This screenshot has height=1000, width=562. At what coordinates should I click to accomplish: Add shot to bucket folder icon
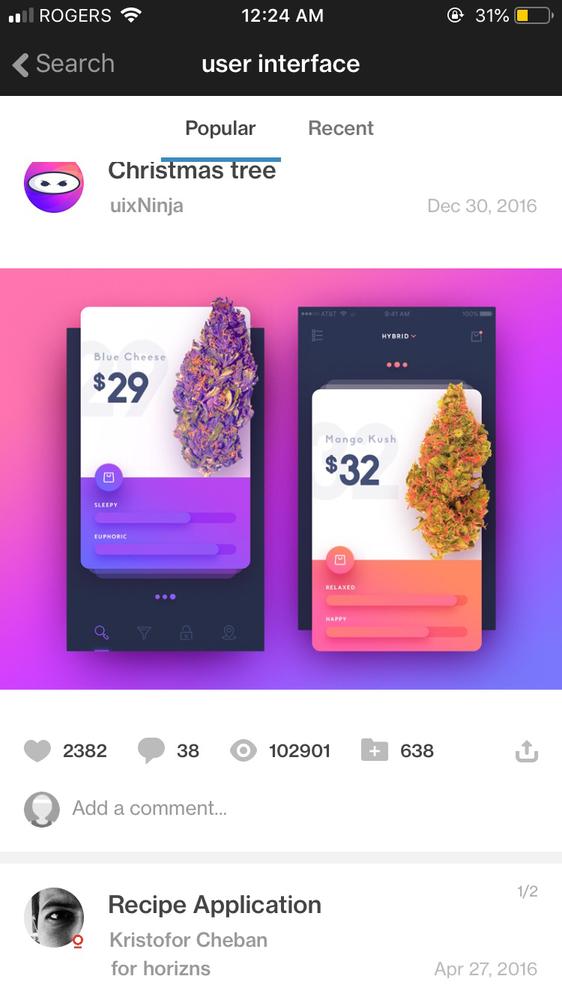click(374, 750)
